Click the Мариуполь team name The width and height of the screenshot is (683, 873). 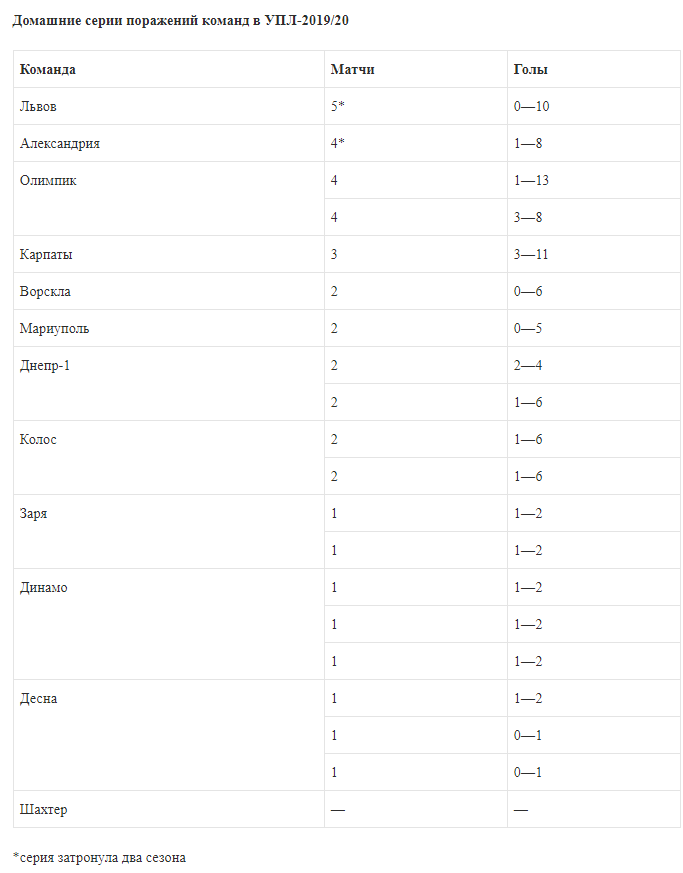point(54,328)
